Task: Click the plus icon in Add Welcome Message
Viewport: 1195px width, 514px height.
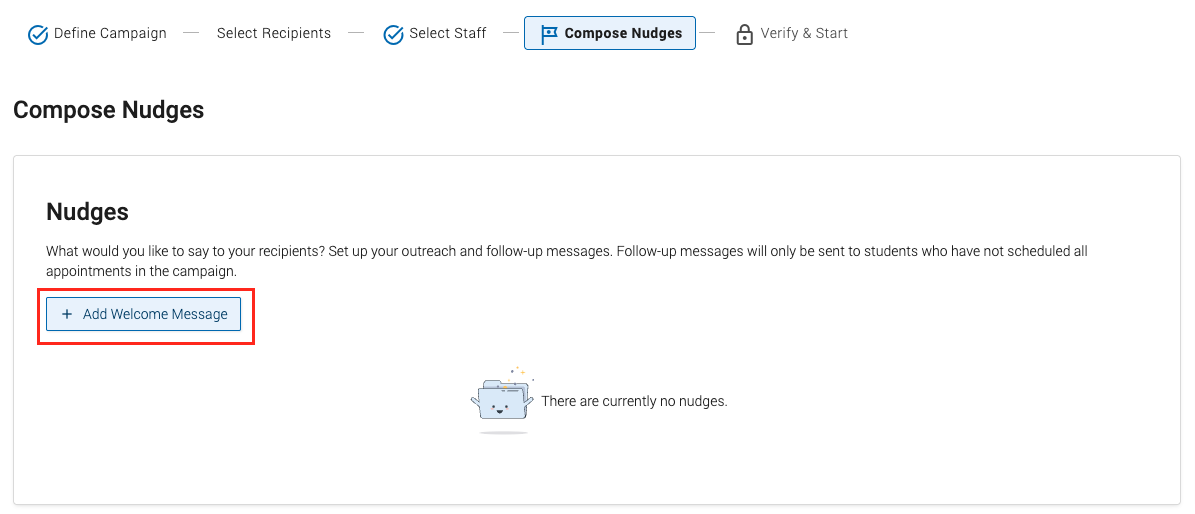Action: [67, 314]
